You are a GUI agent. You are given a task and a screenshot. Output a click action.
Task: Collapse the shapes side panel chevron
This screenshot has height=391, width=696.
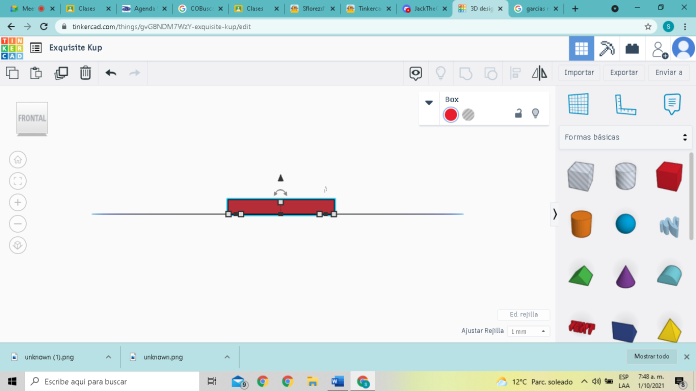tap(554, 214)
